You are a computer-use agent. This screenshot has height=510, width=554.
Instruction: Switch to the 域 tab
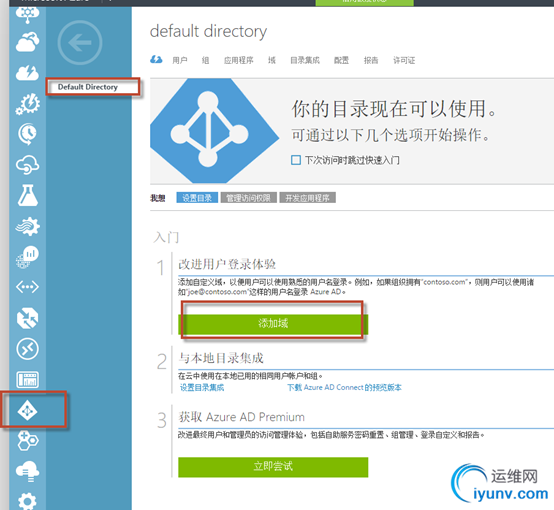point(271,60)
